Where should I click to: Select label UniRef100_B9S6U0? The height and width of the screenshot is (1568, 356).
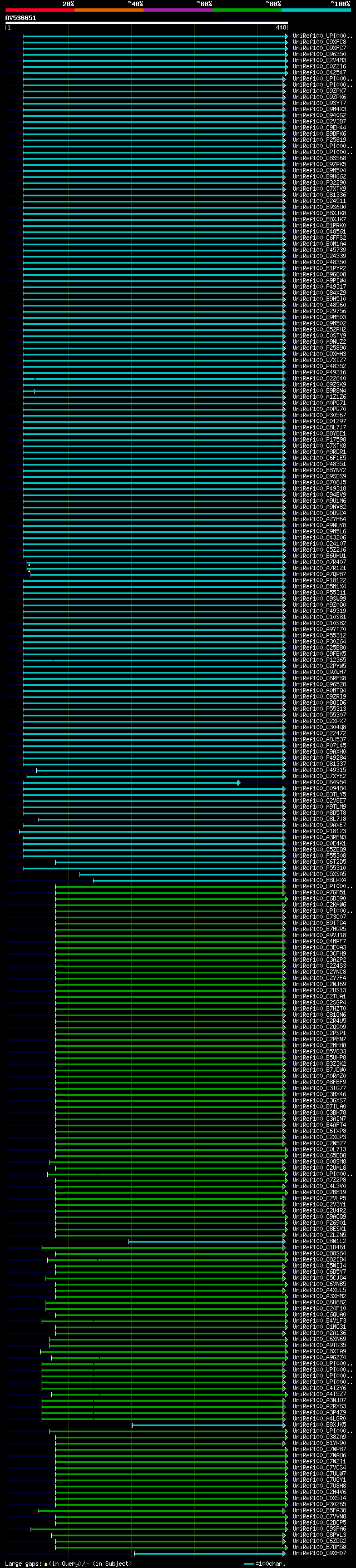(x=319, y=207)
